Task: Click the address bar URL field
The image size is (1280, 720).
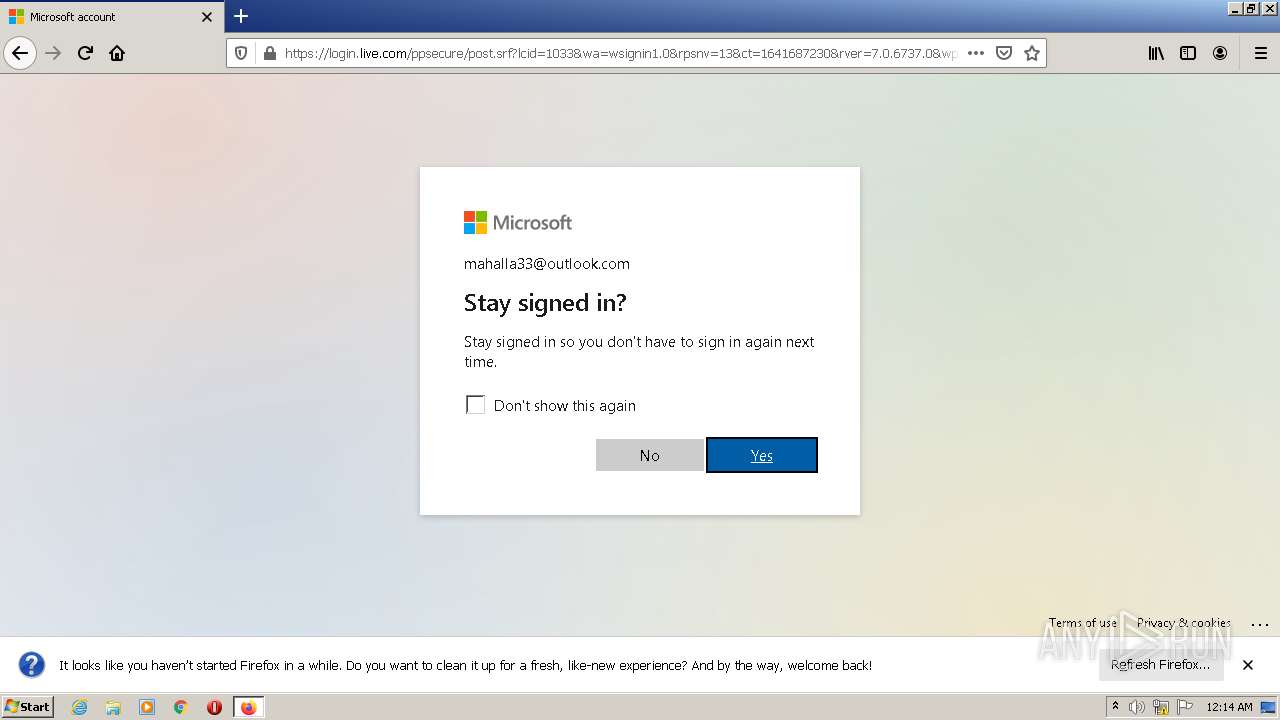Action: [x=620, y=53]
